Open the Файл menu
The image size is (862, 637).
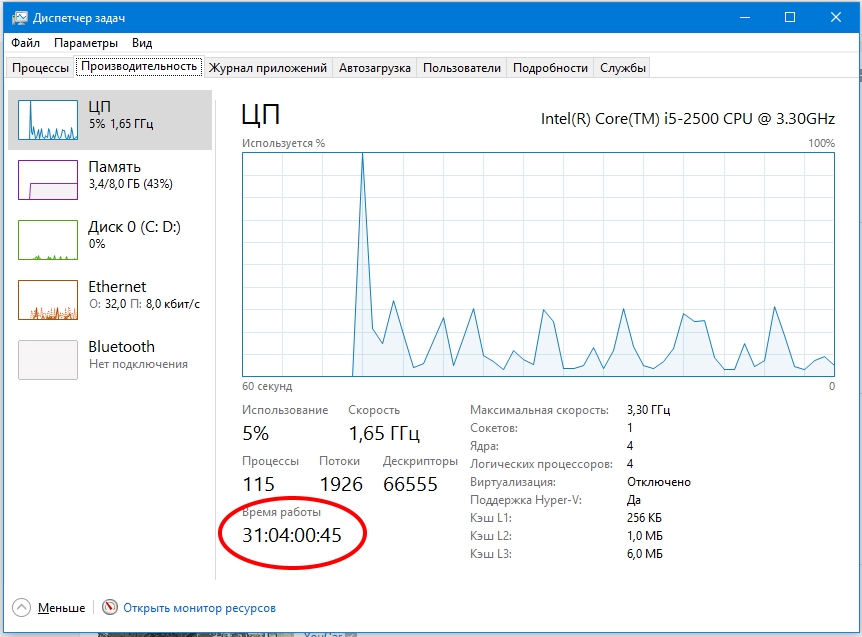(x=26, y=43)
